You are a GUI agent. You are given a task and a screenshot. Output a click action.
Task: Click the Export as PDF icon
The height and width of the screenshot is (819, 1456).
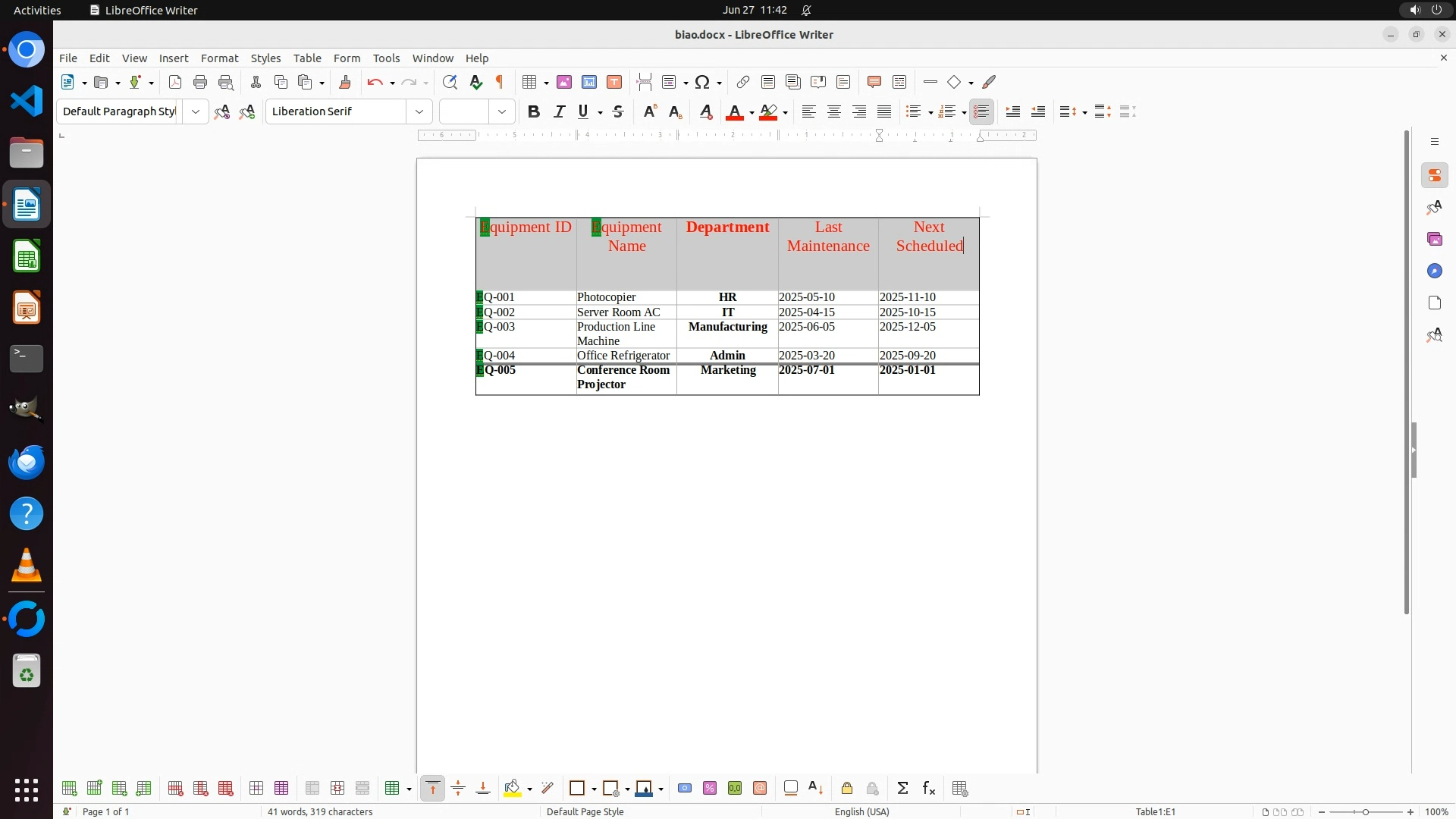coord(175,83)
